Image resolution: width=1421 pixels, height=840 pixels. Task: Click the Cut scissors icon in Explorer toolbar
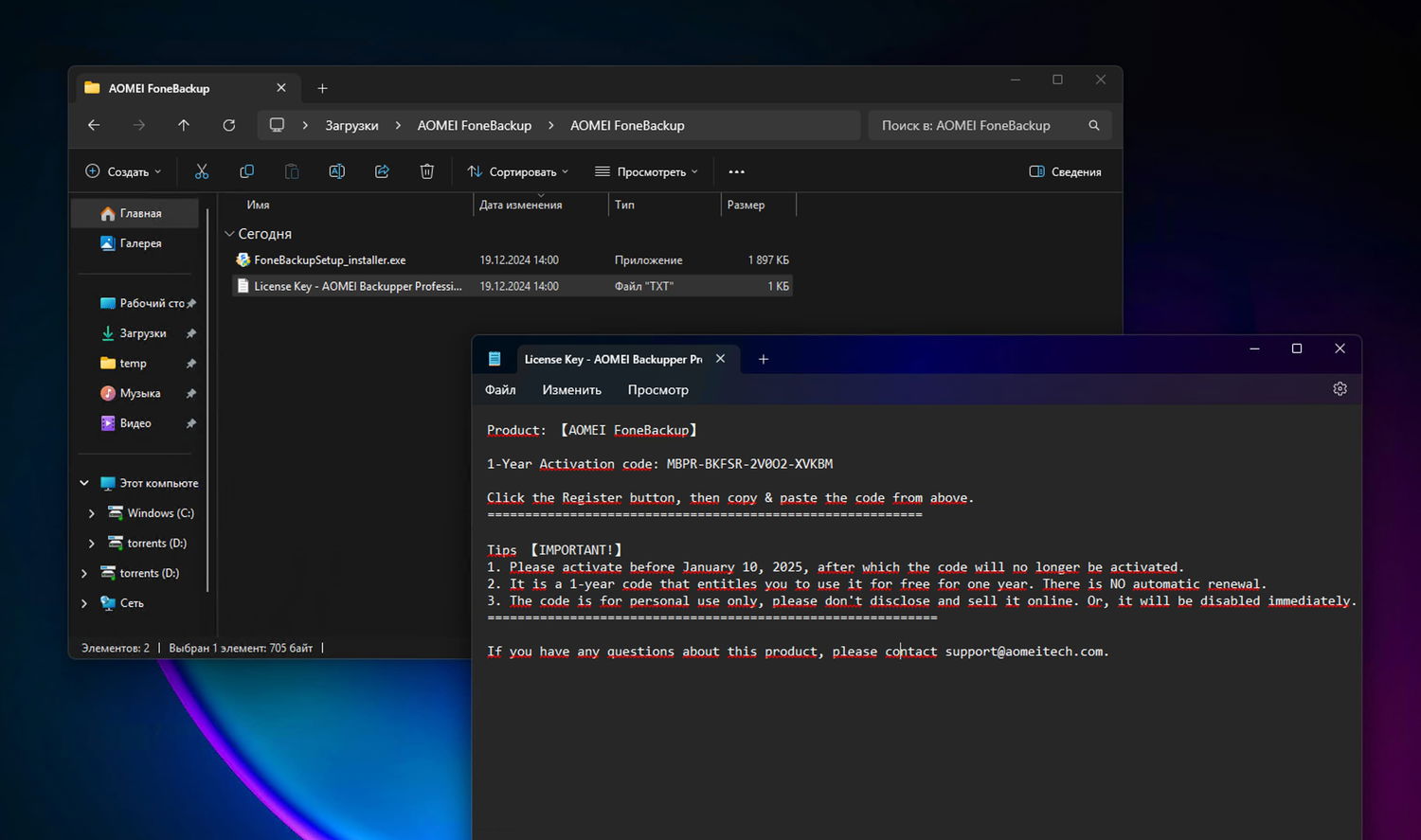[202, 171]
